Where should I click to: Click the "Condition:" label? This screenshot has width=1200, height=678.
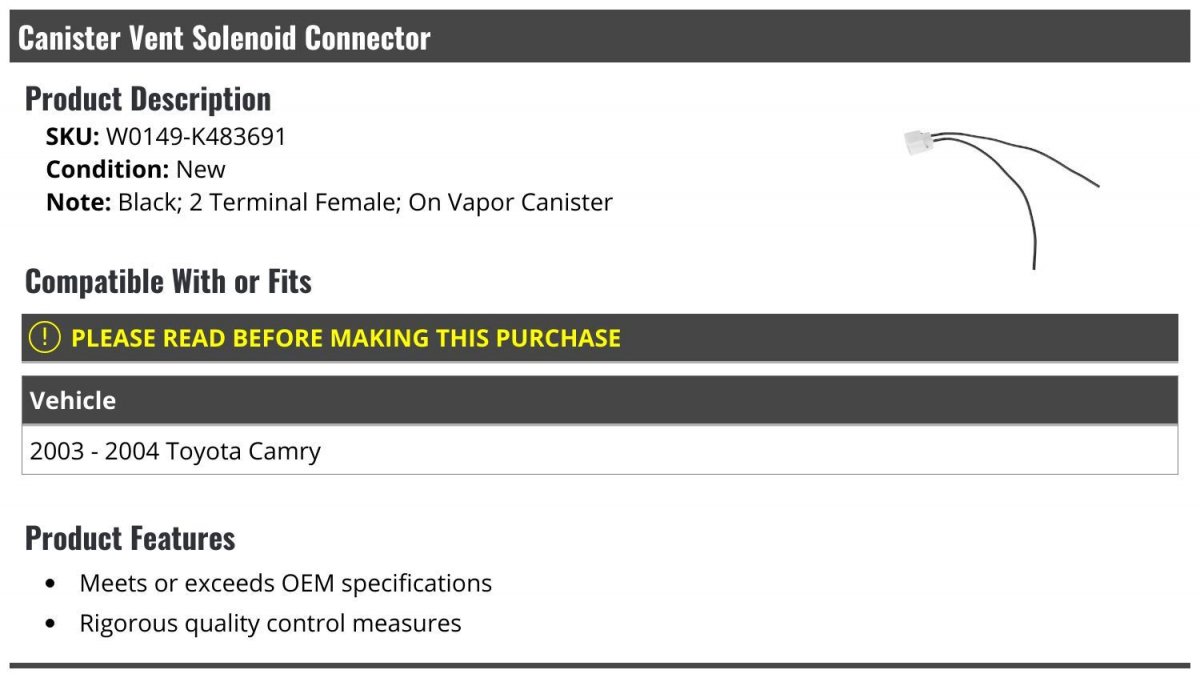pyautogui.click(x=107, y=169)
